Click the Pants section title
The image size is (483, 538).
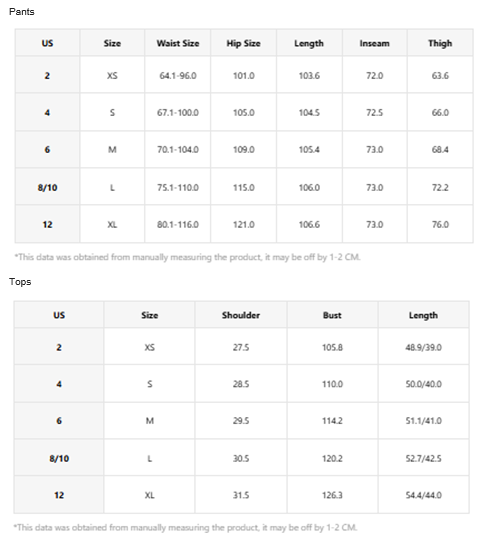click(x=22, y=12)
